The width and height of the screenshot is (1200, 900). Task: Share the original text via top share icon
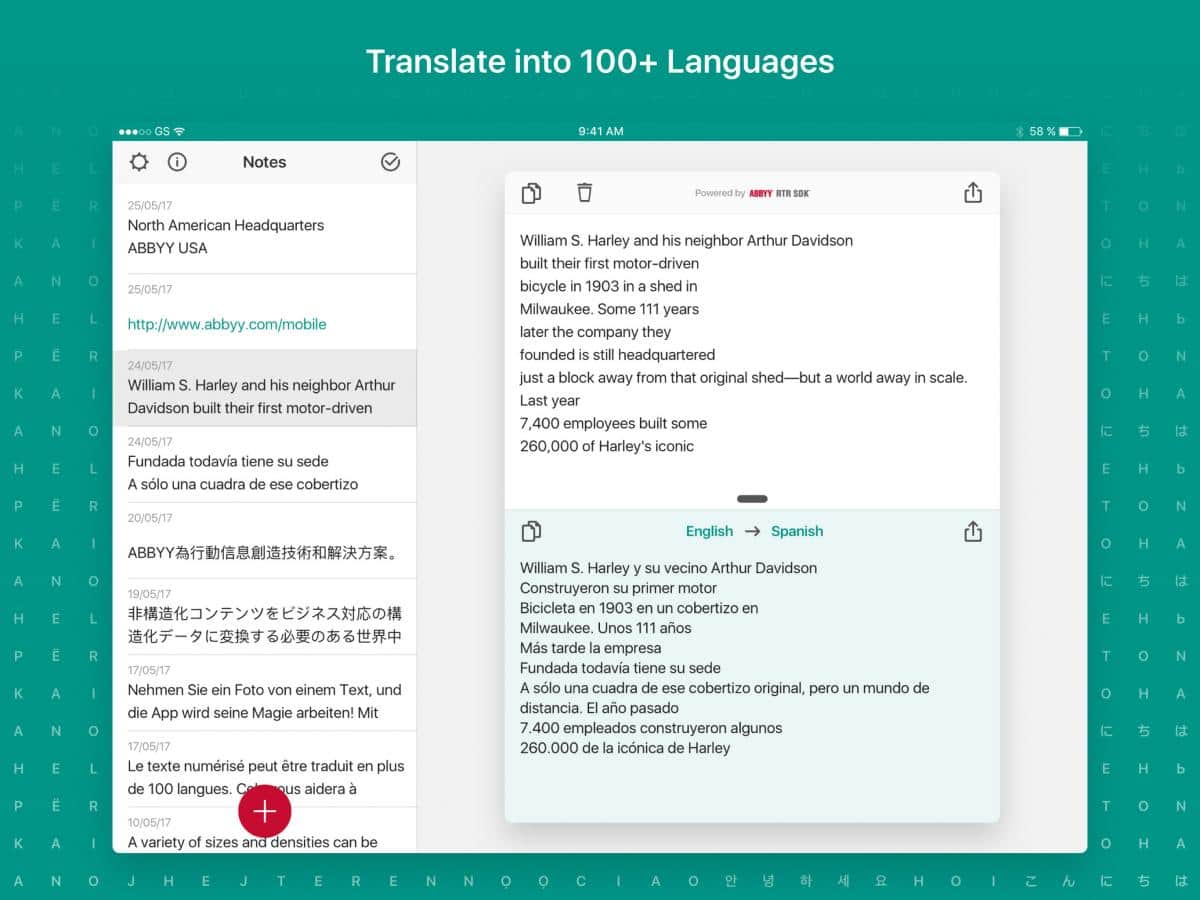coord(973,193)
